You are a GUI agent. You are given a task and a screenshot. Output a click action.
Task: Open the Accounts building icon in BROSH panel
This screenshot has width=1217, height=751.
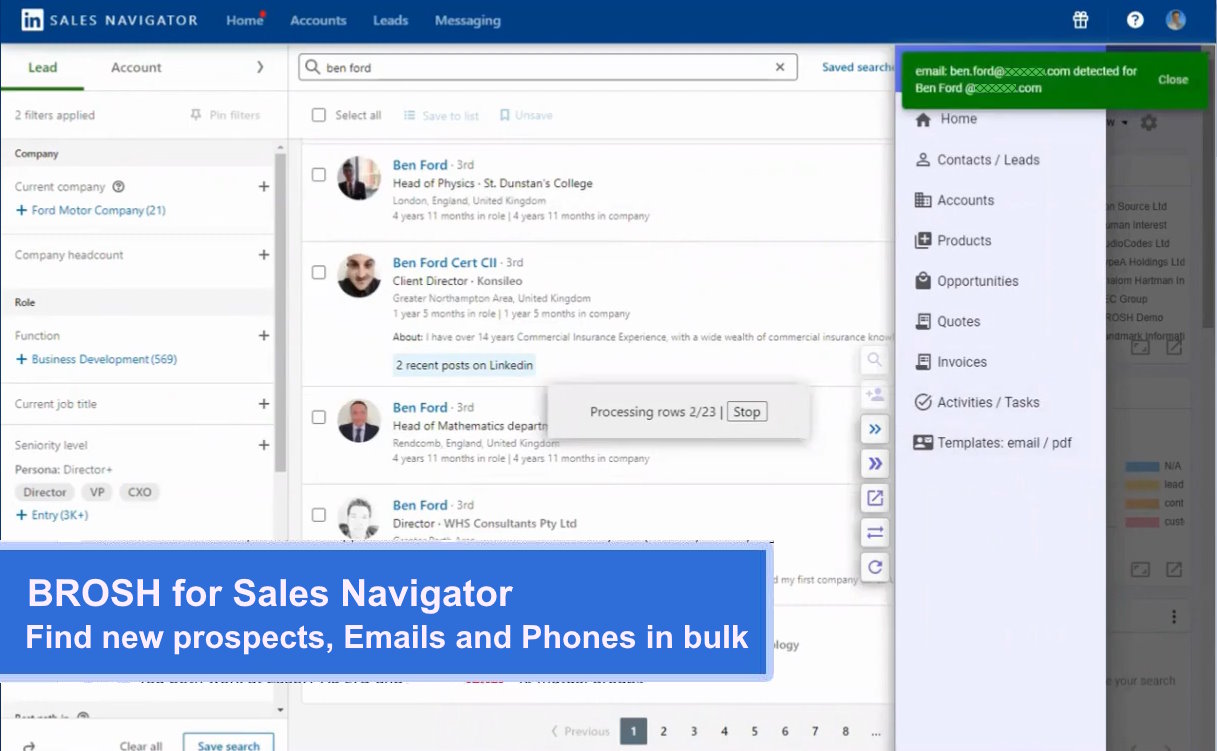pyautogui.click(x=923, y=200)
